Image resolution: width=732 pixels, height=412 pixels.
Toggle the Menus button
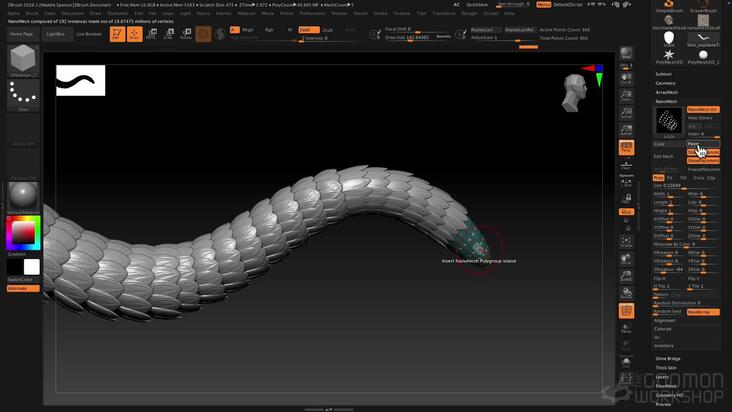[x=543, y=5]
